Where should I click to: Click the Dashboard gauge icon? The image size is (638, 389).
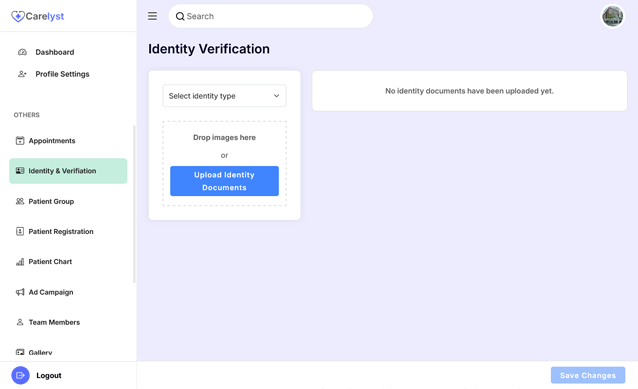22,52
